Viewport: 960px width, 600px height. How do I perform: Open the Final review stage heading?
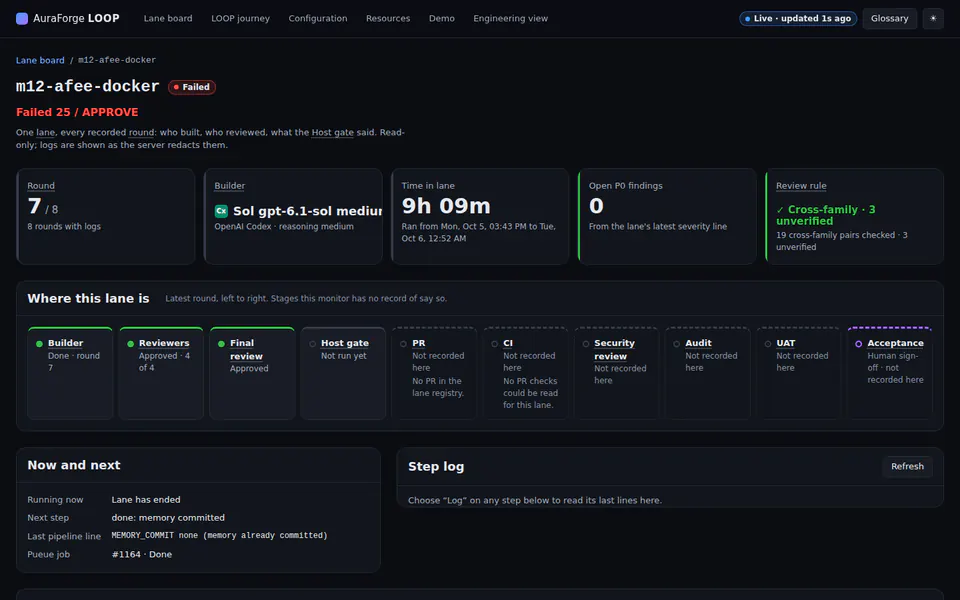click(246, 350)
